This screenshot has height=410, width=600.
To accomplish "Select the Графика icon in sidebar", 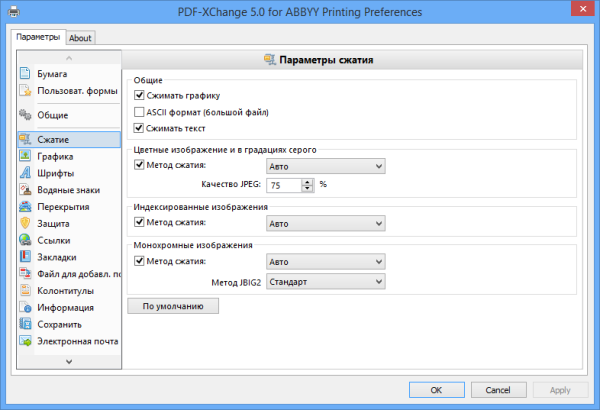I will [26, 156].
